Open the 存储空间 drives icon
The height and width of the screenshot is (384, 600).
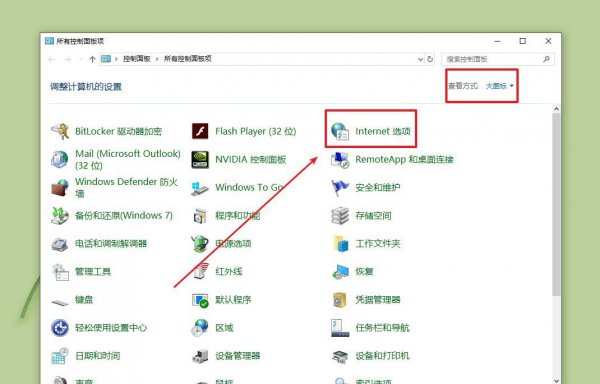coord(340,216)
